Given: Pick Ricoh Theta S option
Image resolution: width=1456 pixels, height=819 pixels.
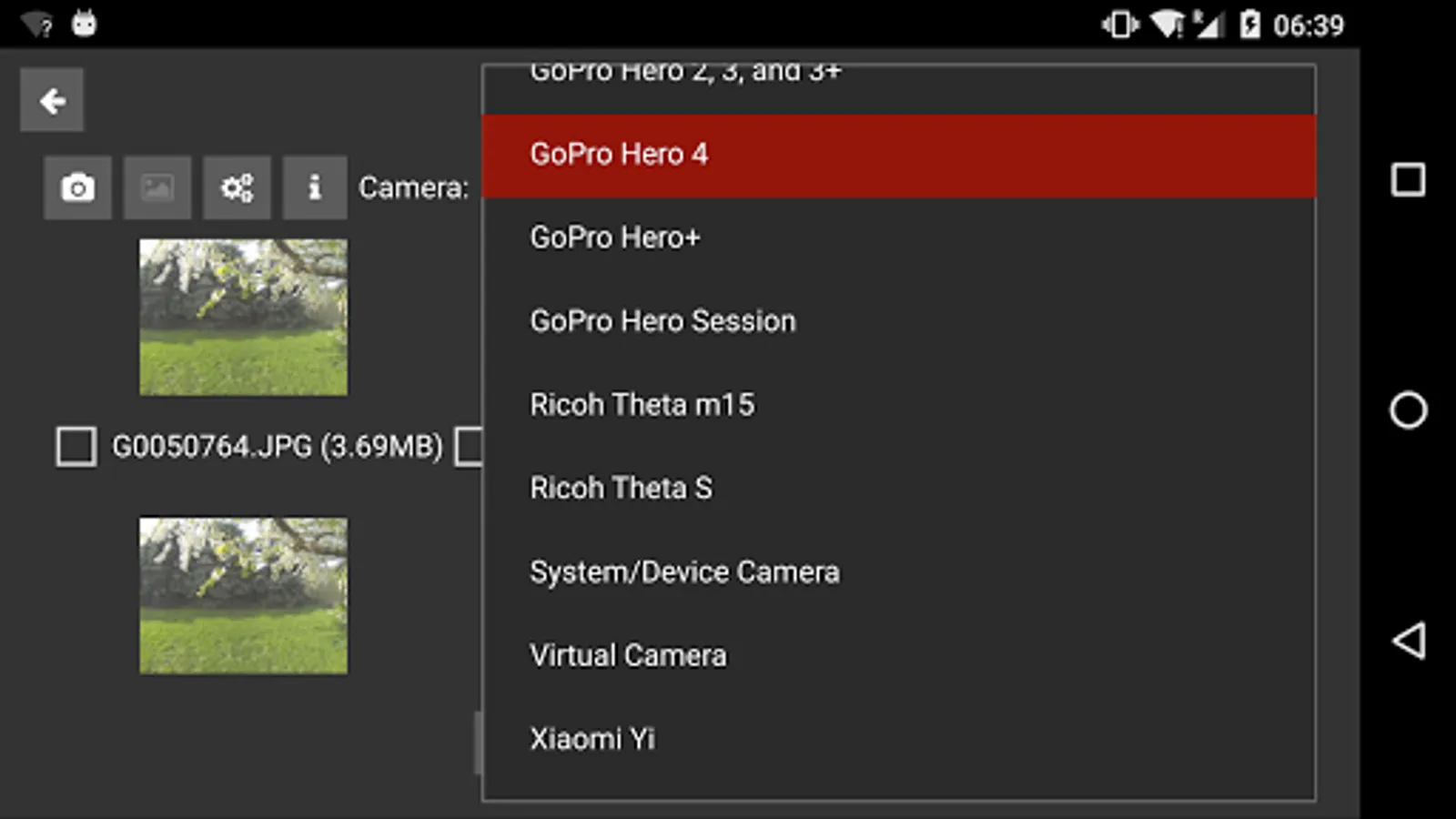Looking at the screenshot, I should 899,489.
